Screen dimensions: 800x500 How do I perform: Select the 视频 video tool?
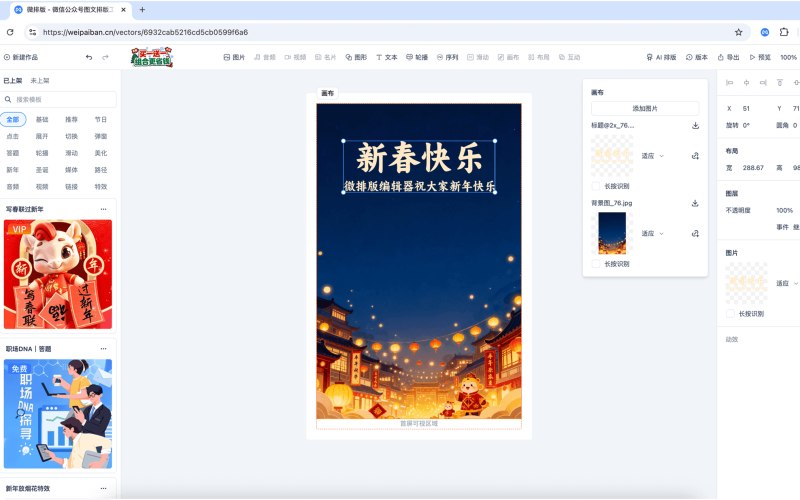click(295, 57)
